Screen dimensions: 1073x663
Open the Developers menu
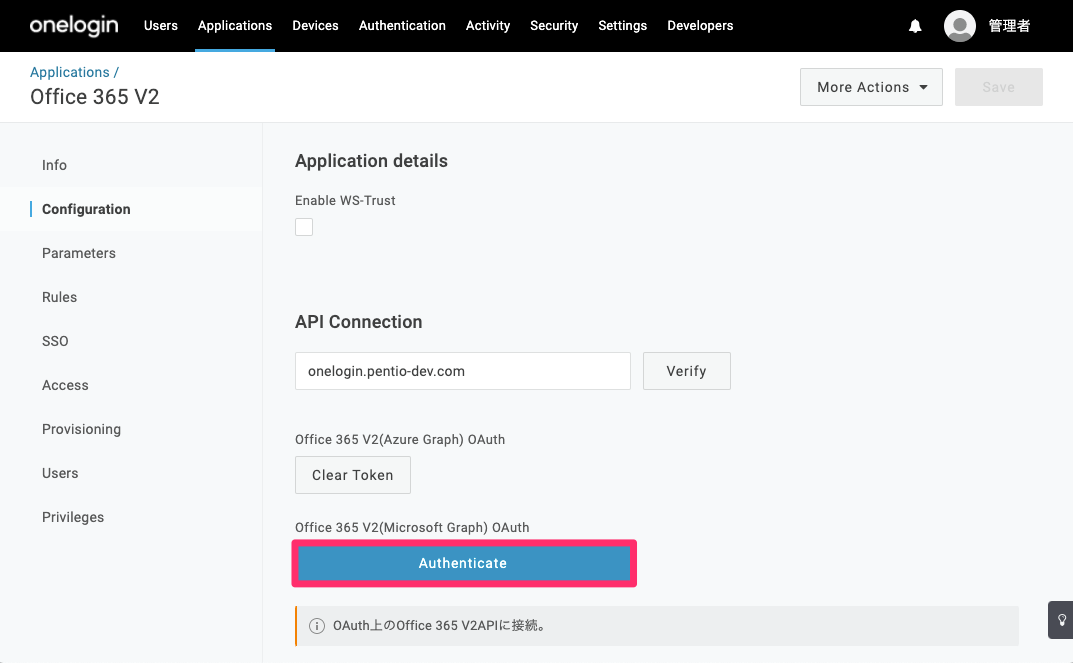pos(700,26)
